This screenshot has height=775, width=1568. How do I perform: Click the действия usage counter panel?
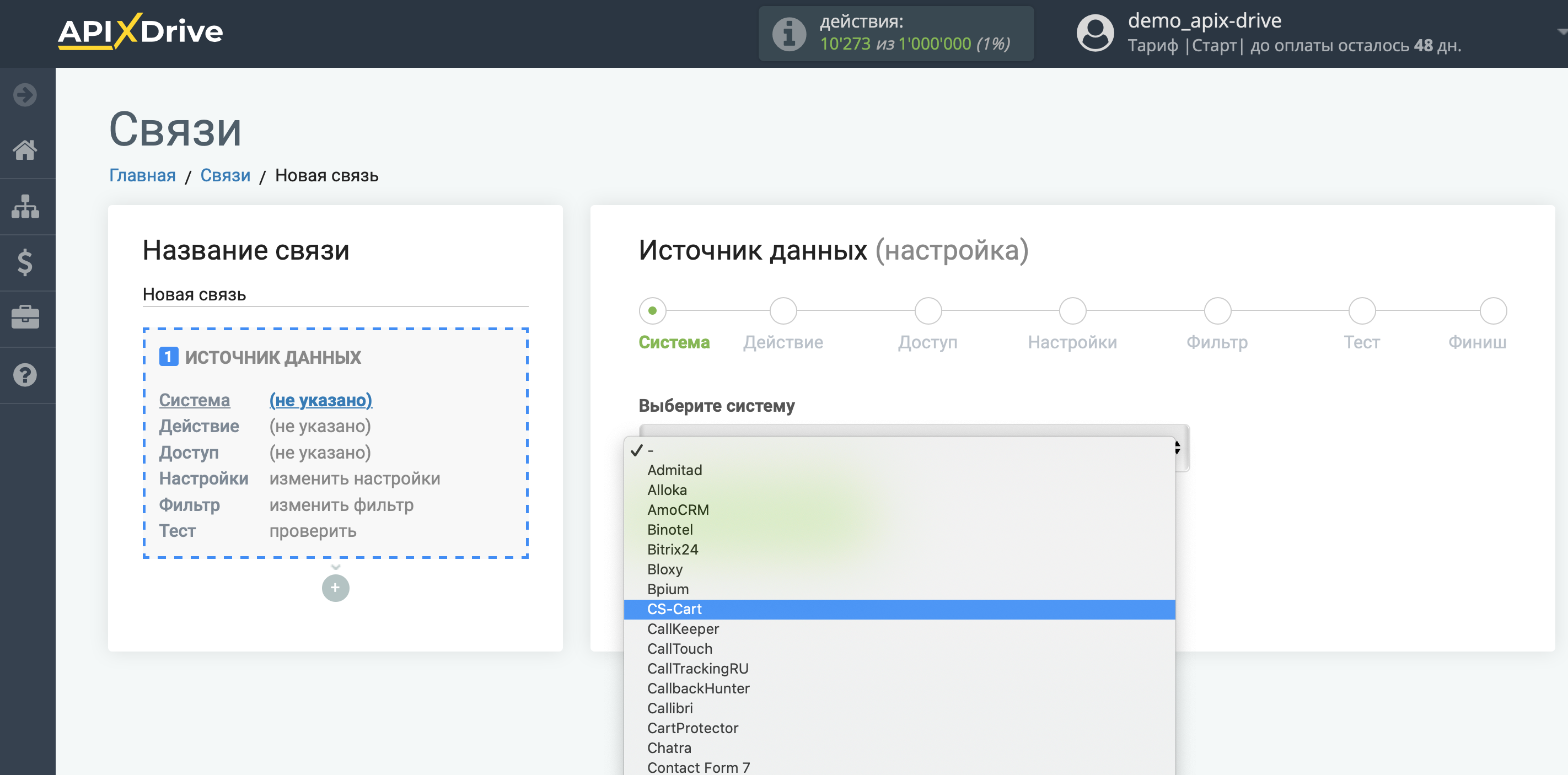[x=896, y=34]
